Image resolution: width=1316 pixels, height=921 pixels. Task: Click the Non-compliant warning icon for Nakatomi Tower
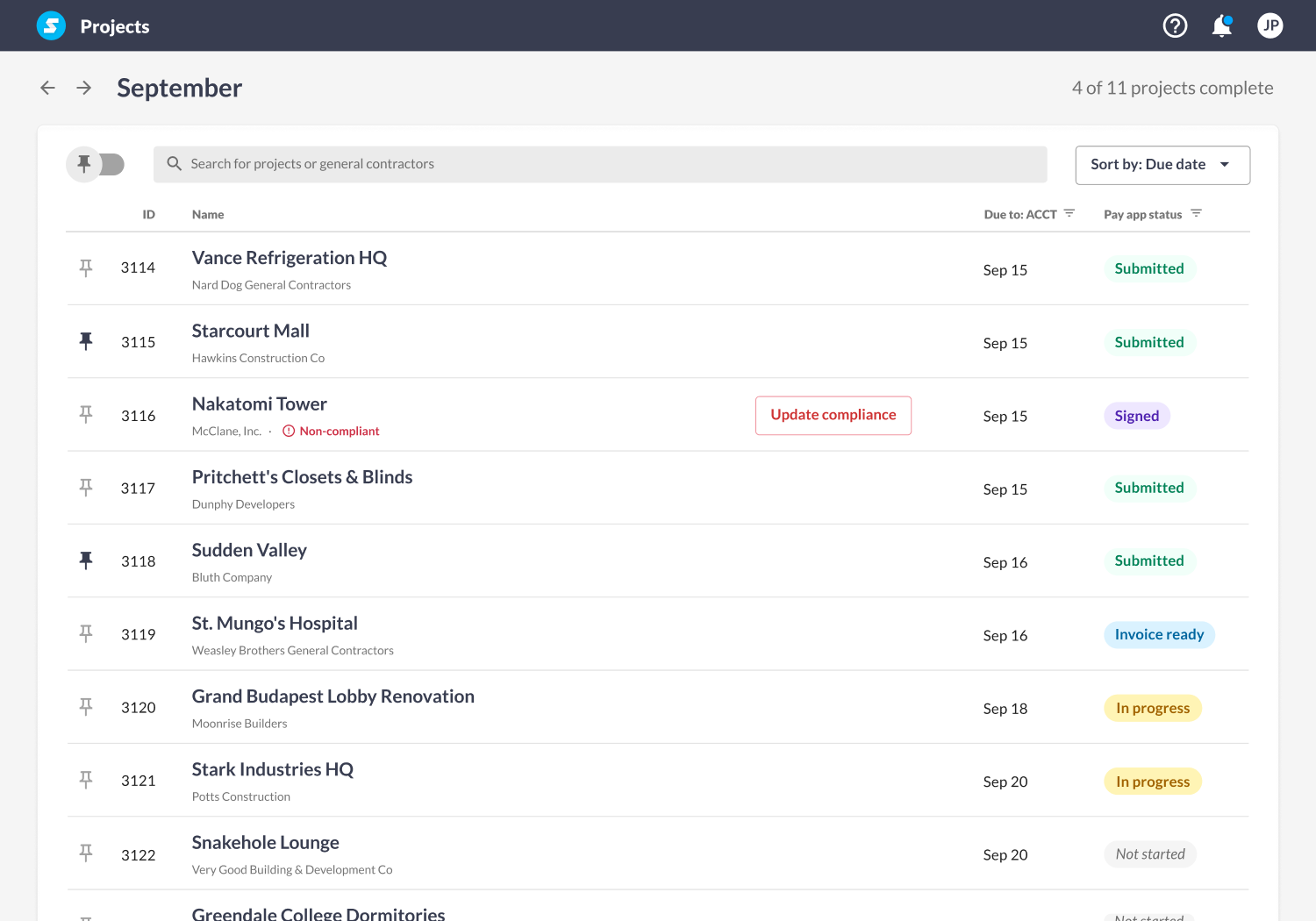point(290,431)
